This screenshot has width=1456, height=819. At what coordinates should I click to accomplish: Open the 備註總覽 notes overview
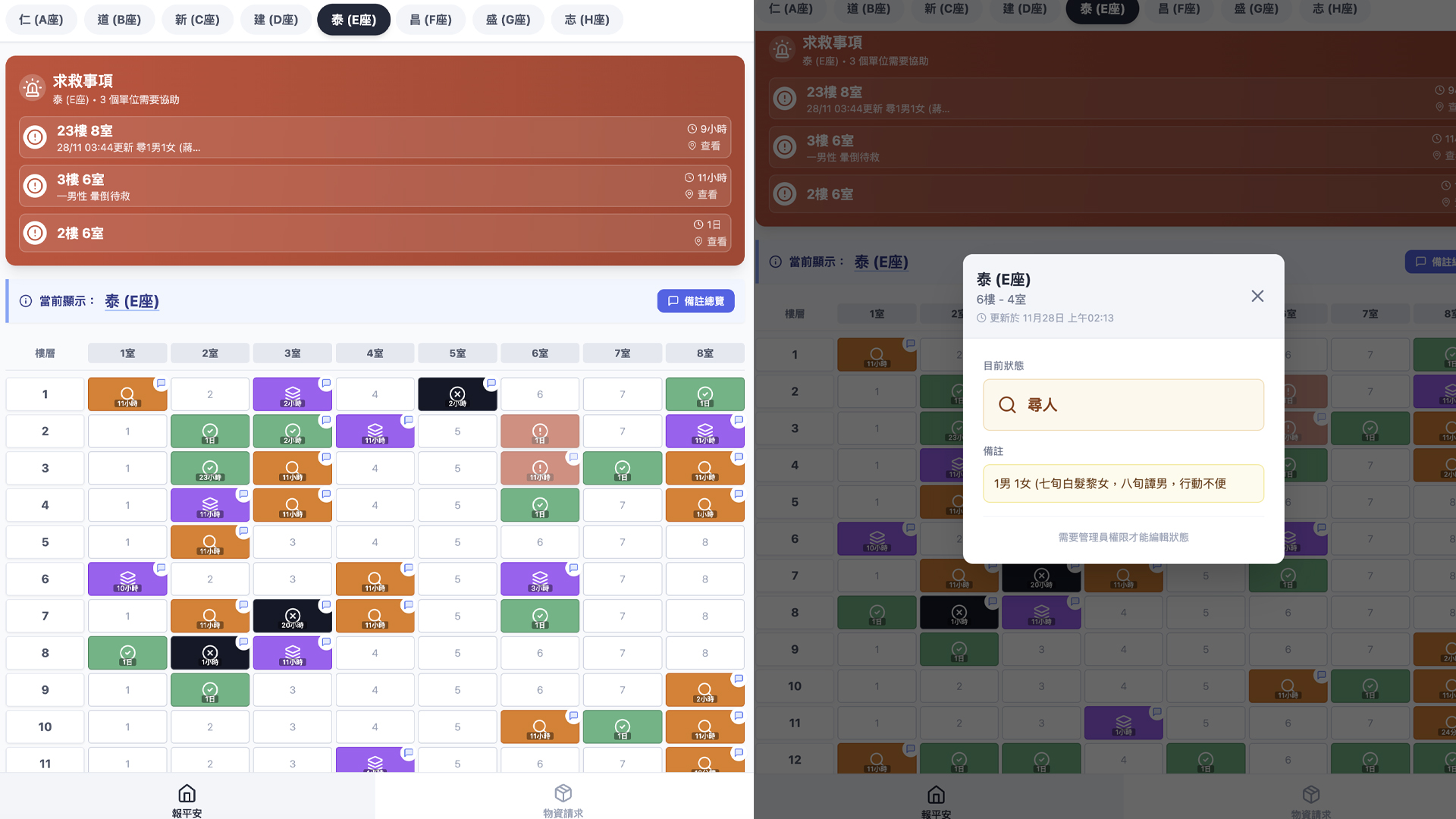click(x=695, y=301)
